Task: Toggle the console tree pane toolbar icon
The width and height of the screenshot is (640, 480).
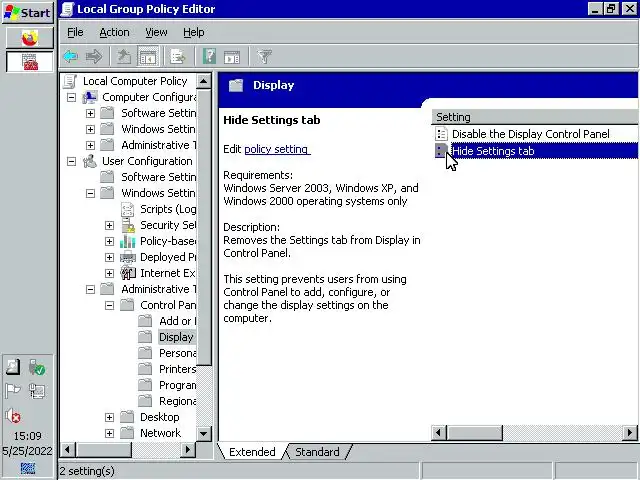Action: click(x=148, y=56)
